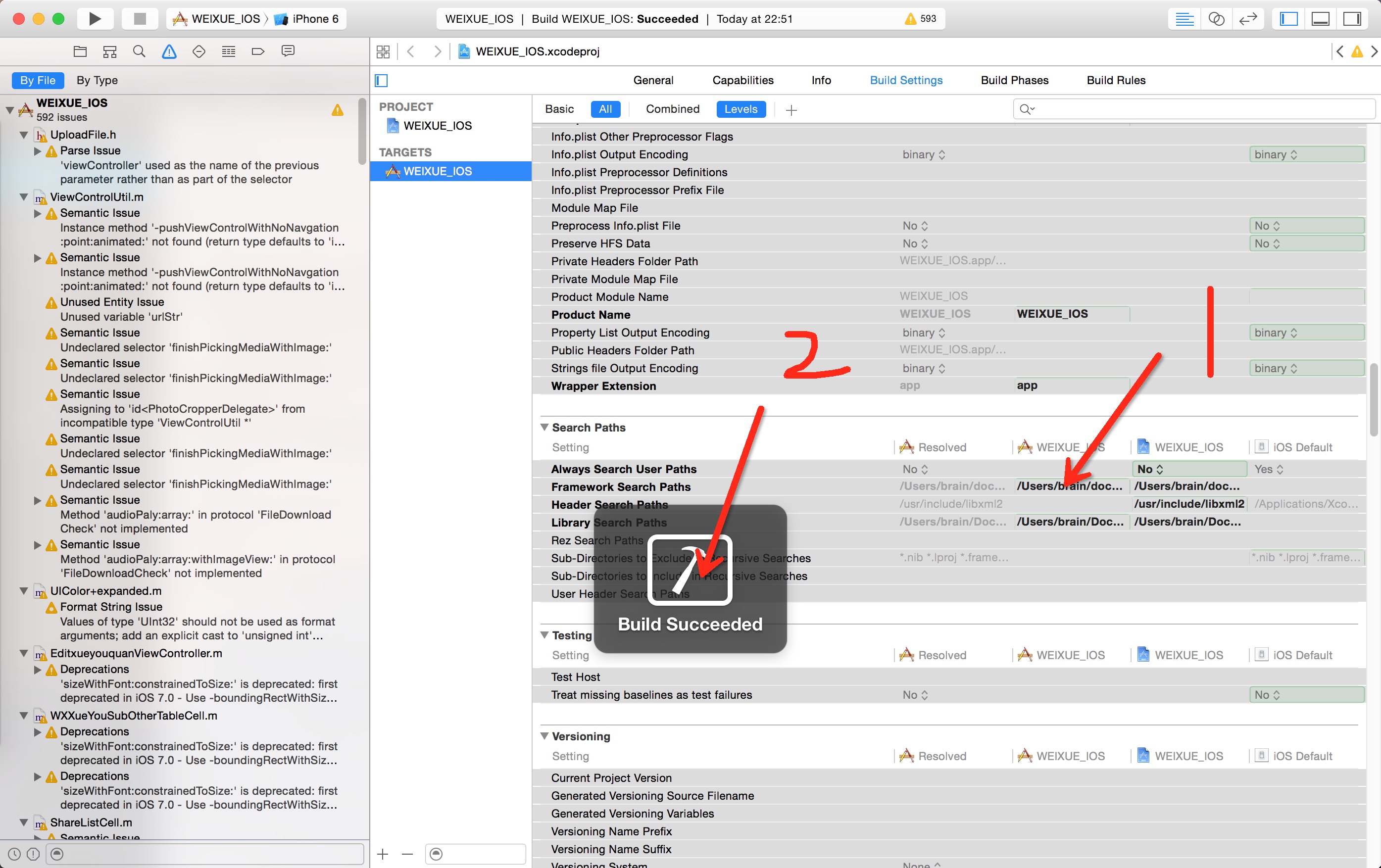Open the Debug navigator
Image resolution: width=1381 pixels, height=868 pixels.
(x=228, y=51)
